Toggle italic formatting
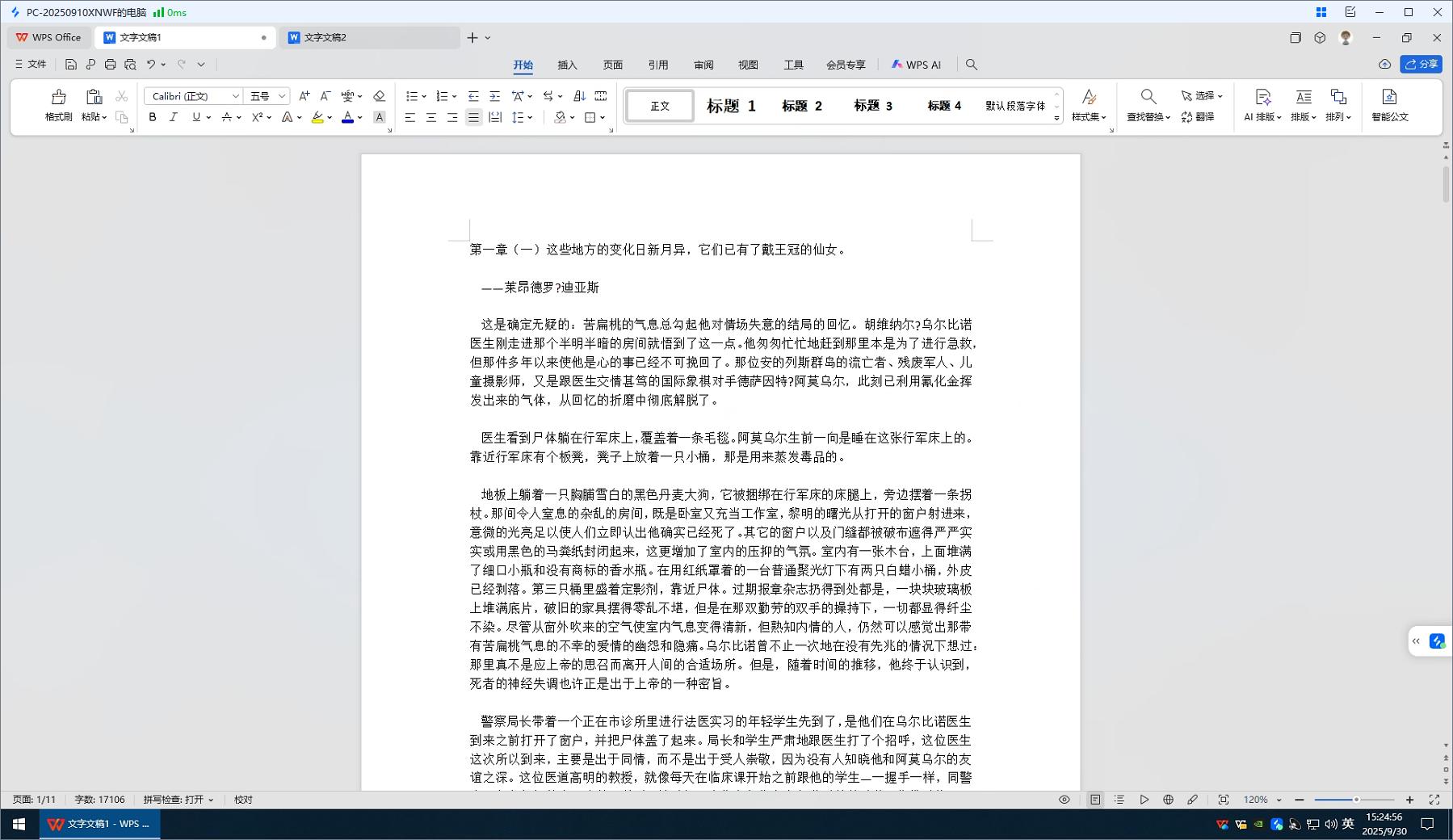1453x840 pixels. click(x=173, y=117)
